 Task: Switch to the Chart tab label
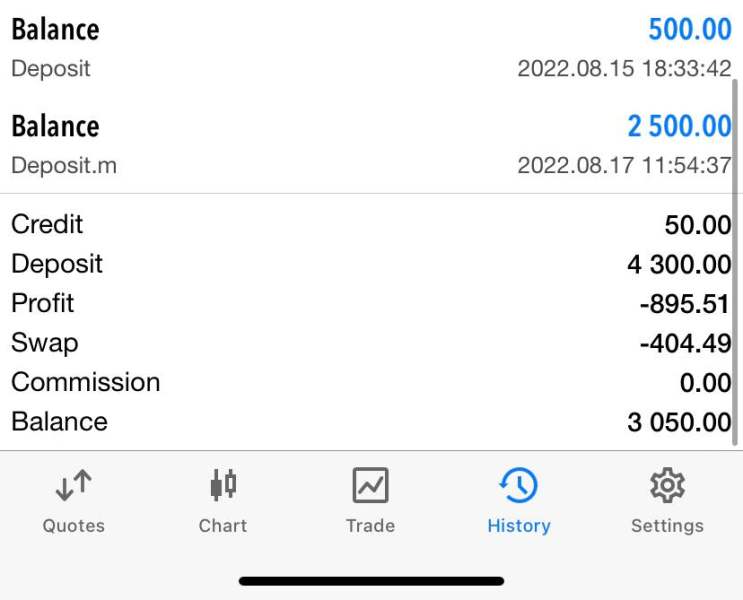223,526
